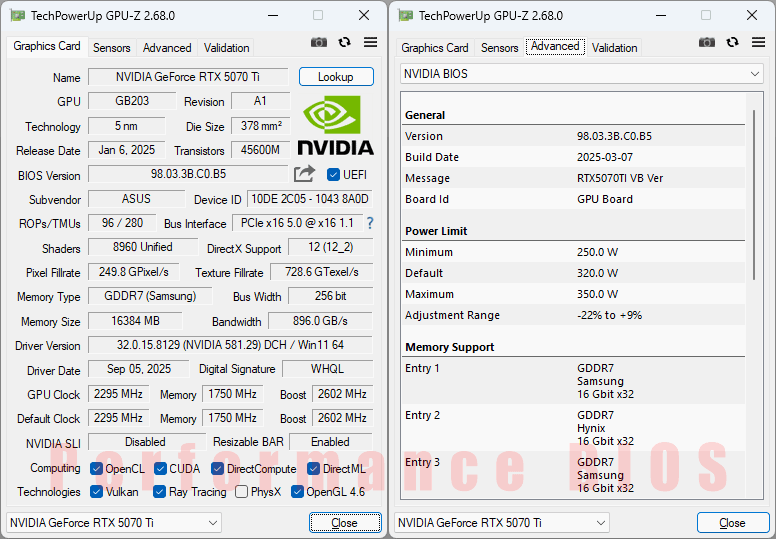The height and width of the screenshot is (539, 776).
Task: Open the GPU selector dropdown in Advanced window
Action: coord(501,523)
